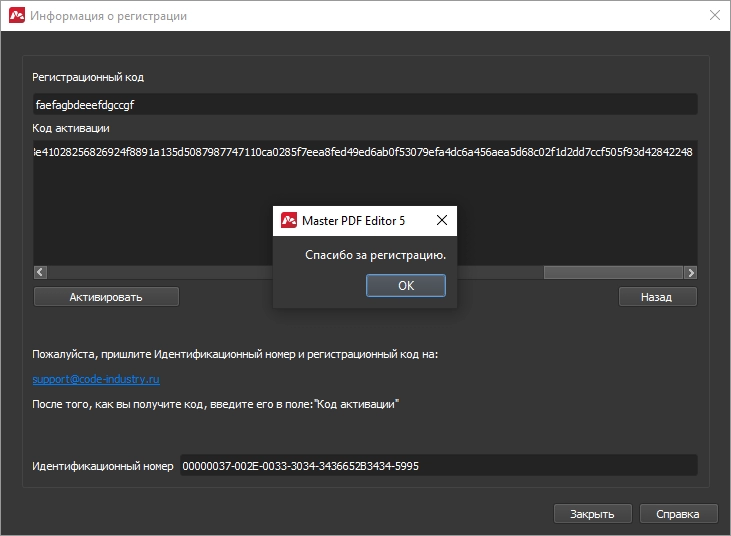Click the app icon in the message box title
The height and width of the screenshot is (536, 731).
[x=289, y=220]
